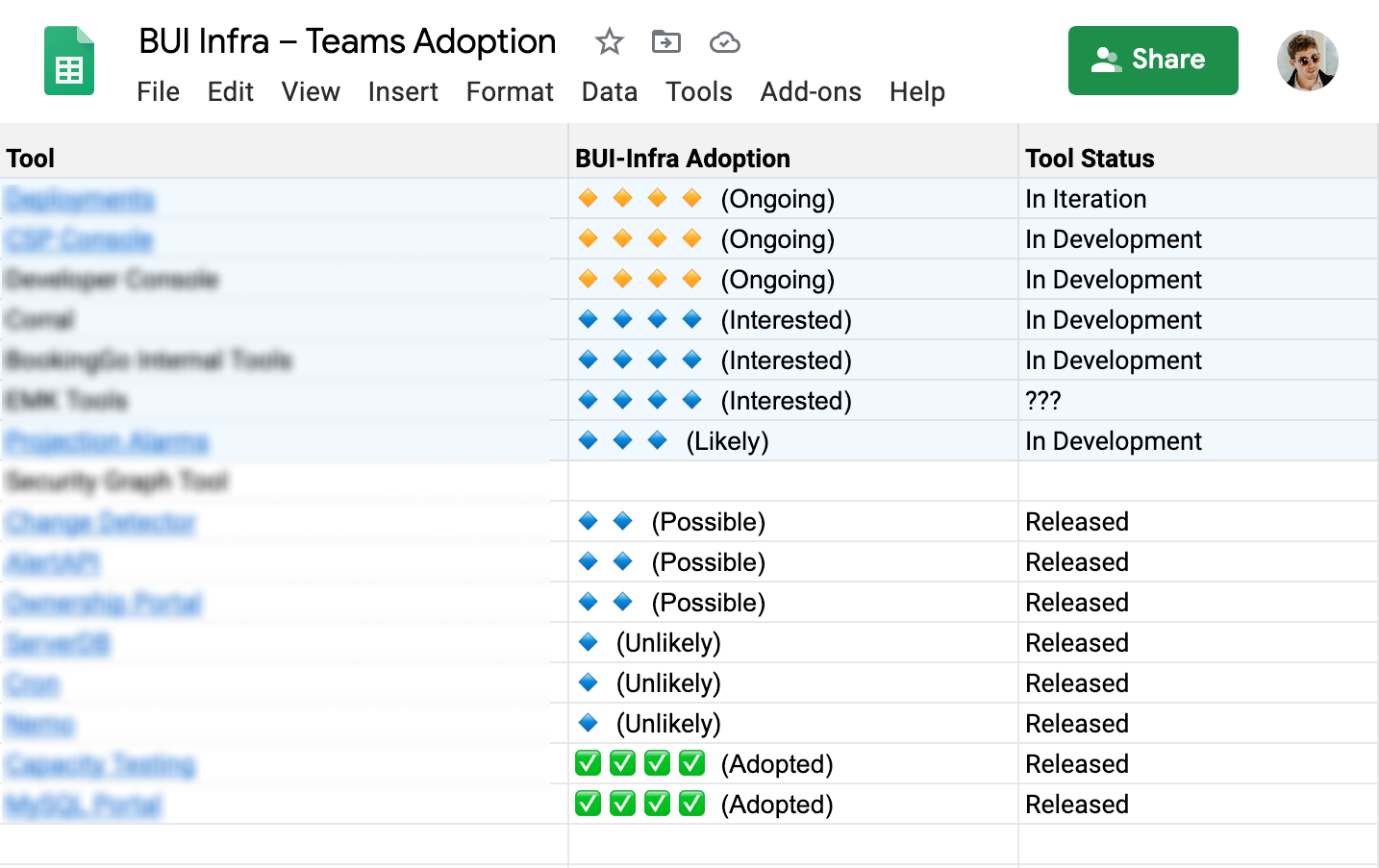Viewport: 1379px width, 868px height.
Task: Open the Help menu
Action: (x=916, y=92)
